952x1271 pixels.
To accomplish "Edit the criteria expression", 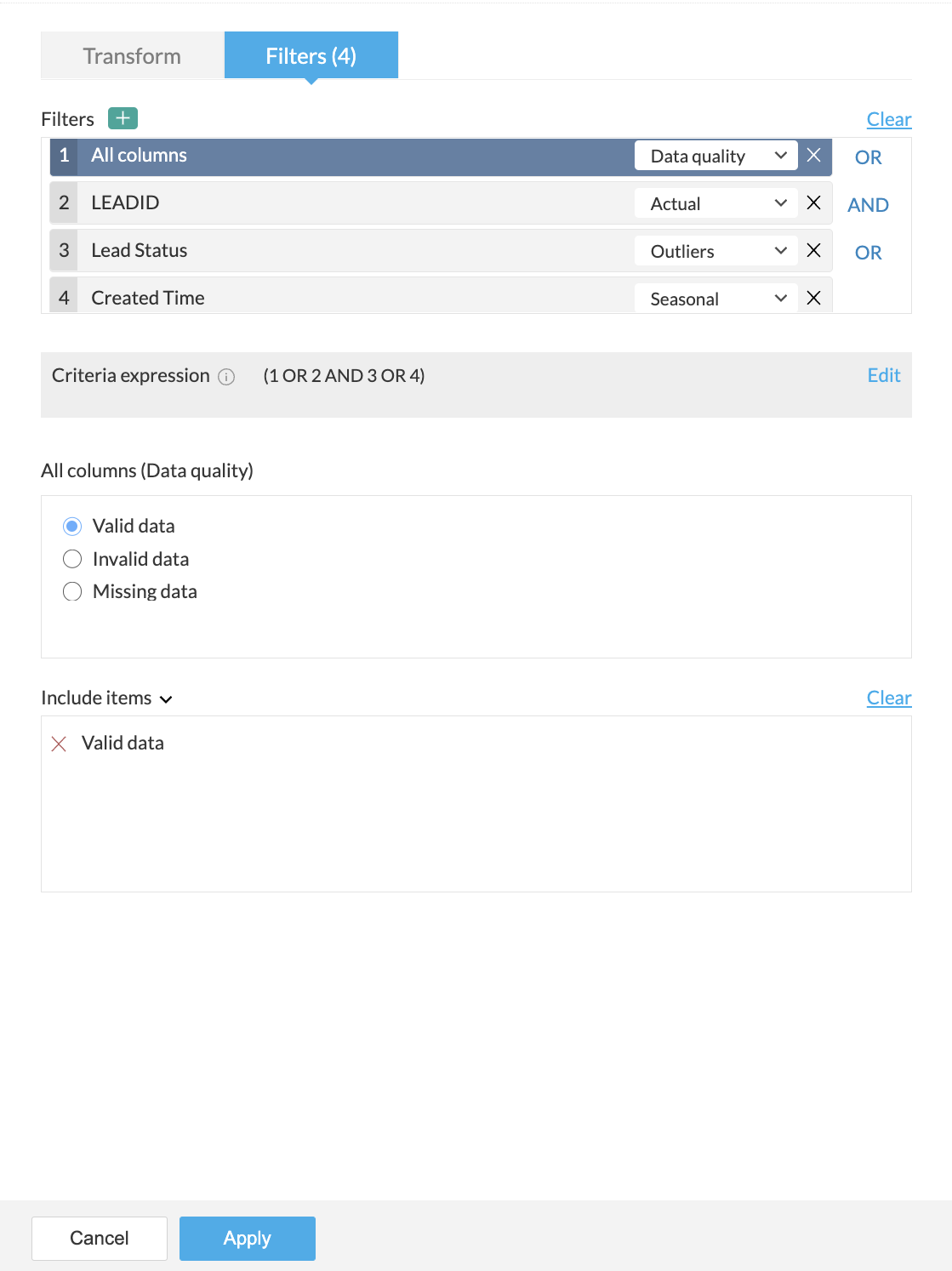I will [883, 375].
